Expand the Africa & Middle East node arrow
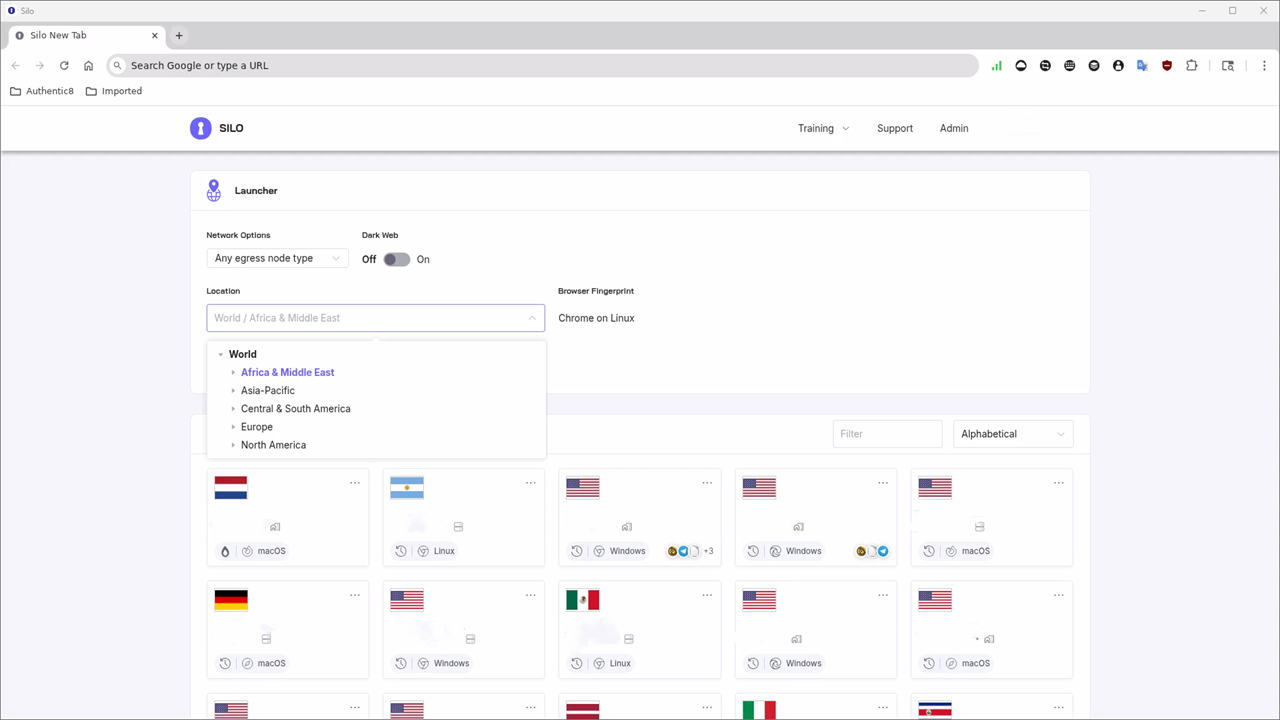Screen dimensions: 1280x720 click(x=233, y=372)
